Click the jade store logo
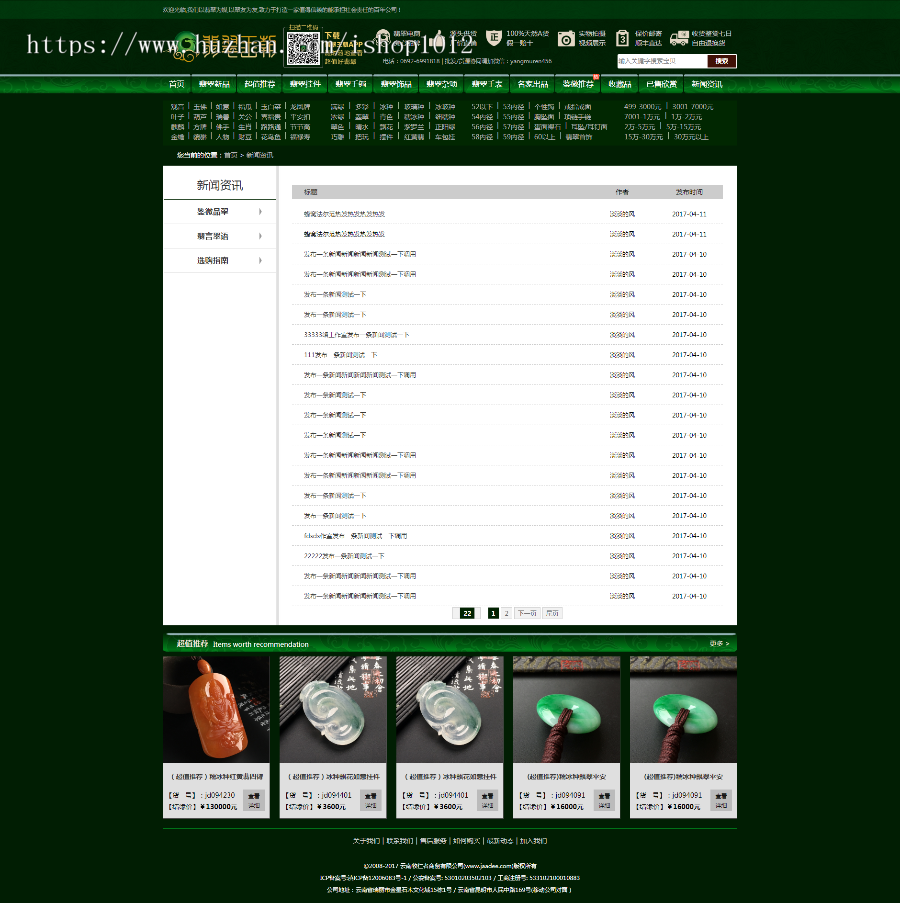Screen dimensions: 900x903 tap(225, 46)
